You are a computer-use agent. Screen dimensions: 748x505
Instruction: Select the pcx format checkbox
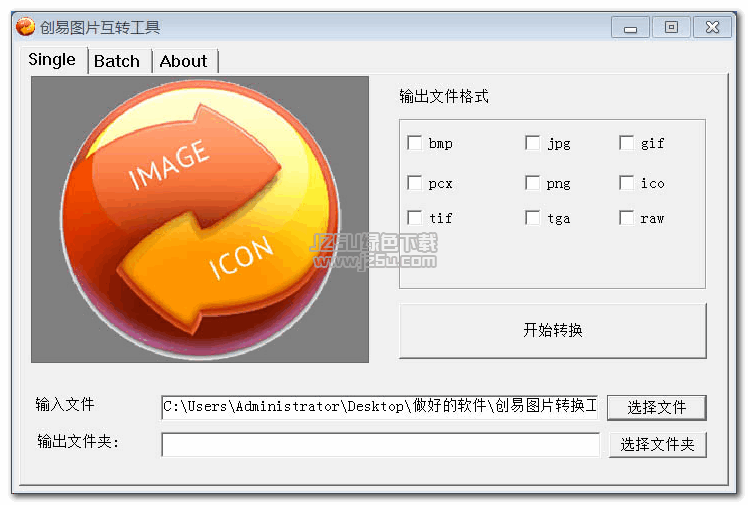coord(415,183)
